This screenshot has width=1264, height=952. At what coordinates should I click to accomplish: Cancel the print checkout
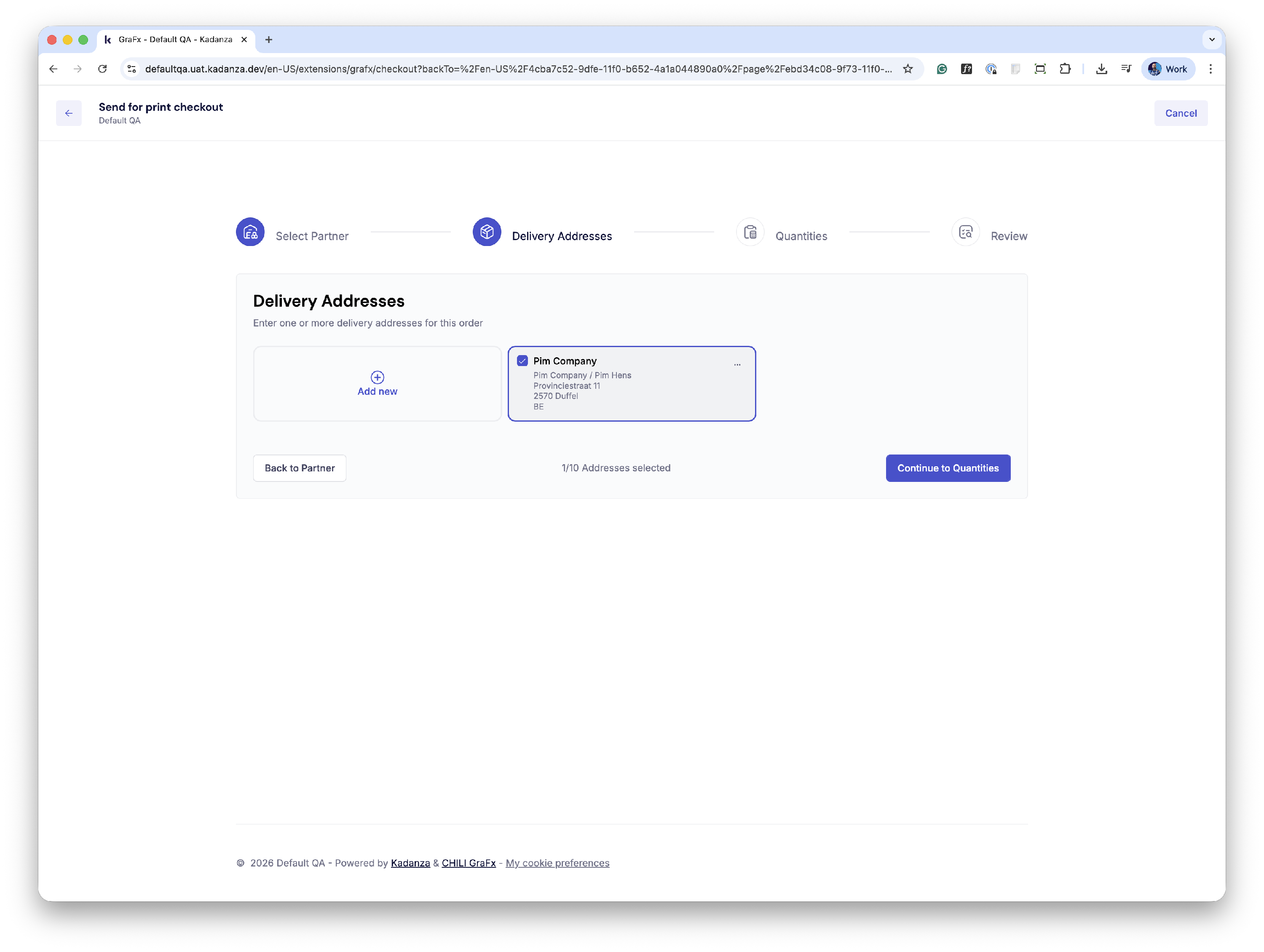tap(1181, 113)
